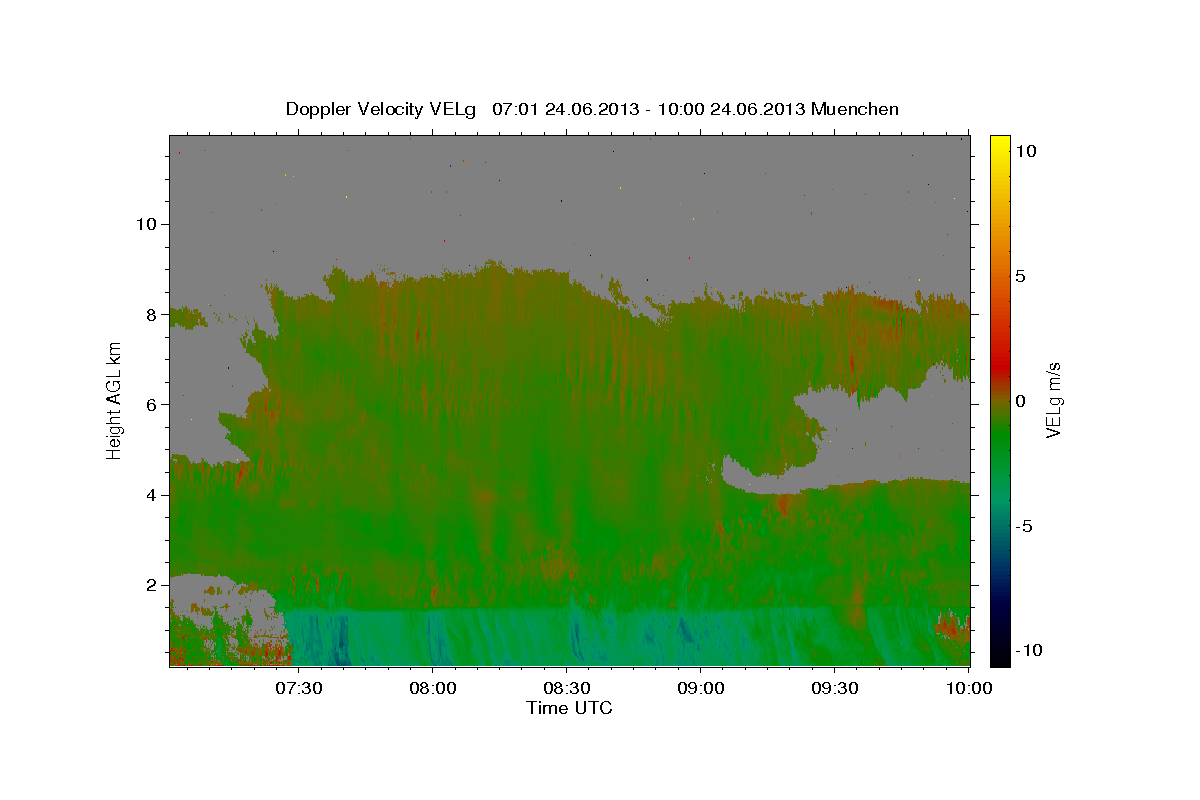Image resolution: width=1200 pixels, height=800 pixels.
Task: Click the height axis label 4
Action: point(152,494)
